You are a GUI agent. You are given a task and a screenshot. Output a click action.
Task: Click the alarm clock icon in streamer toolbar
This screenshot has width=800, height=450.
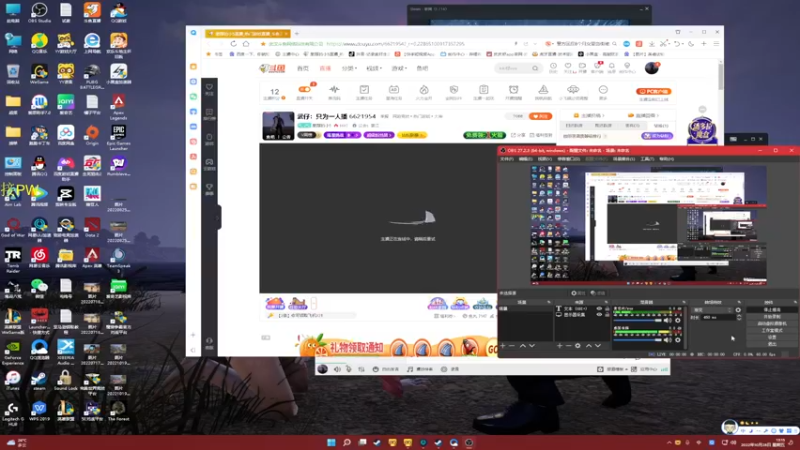(x=513, y=92)
